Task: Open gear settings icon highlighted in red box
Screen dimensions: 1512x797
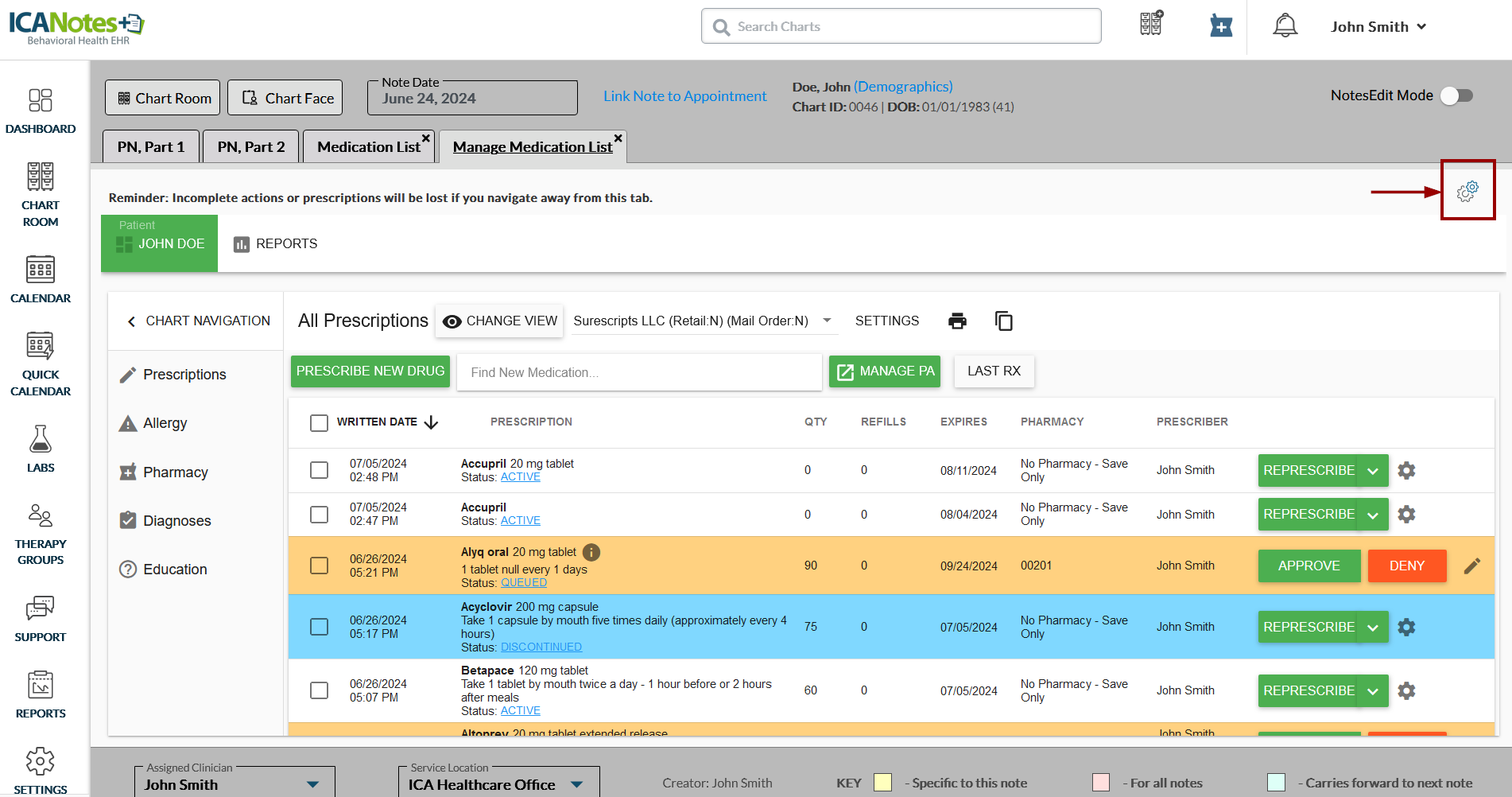Action: (1467, 191)
